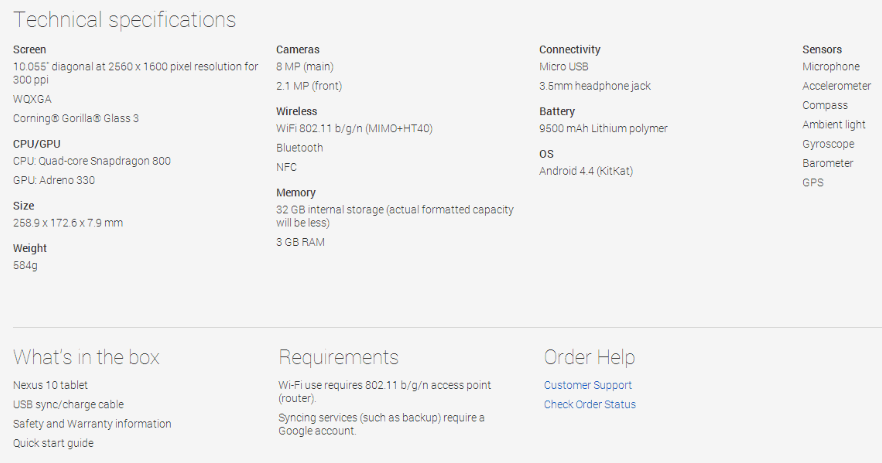Click the Connectivity heading
882x463 pixels.
pos(570,50)
